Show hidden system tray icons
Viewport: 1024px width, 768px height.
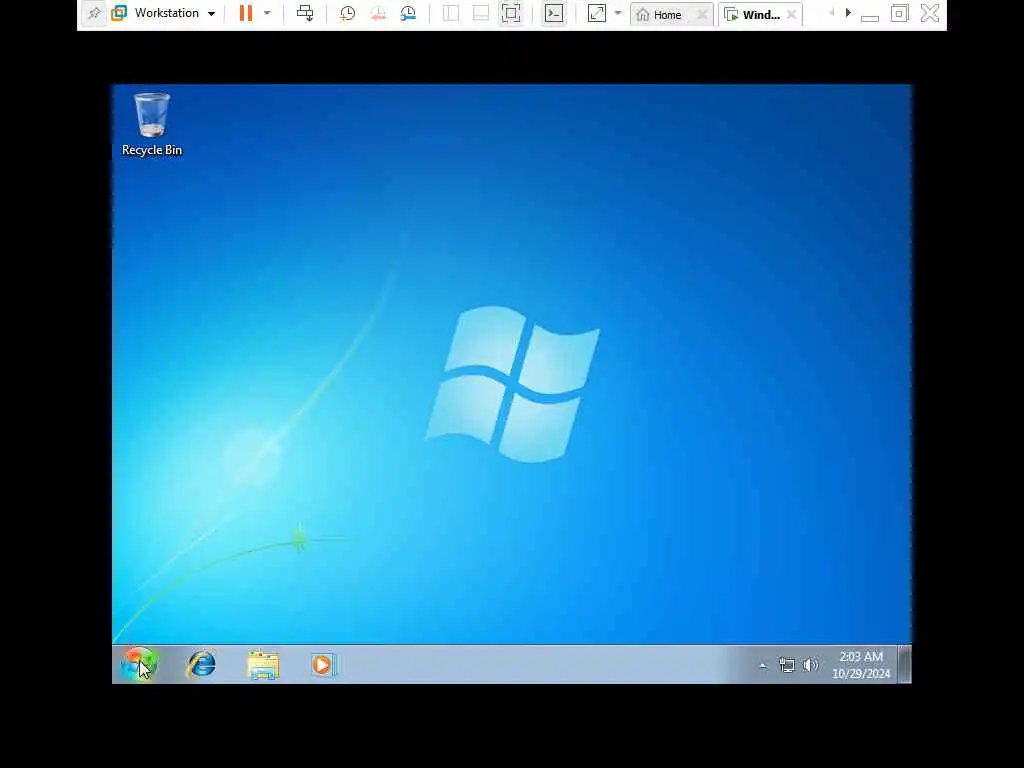coord(763,665)
